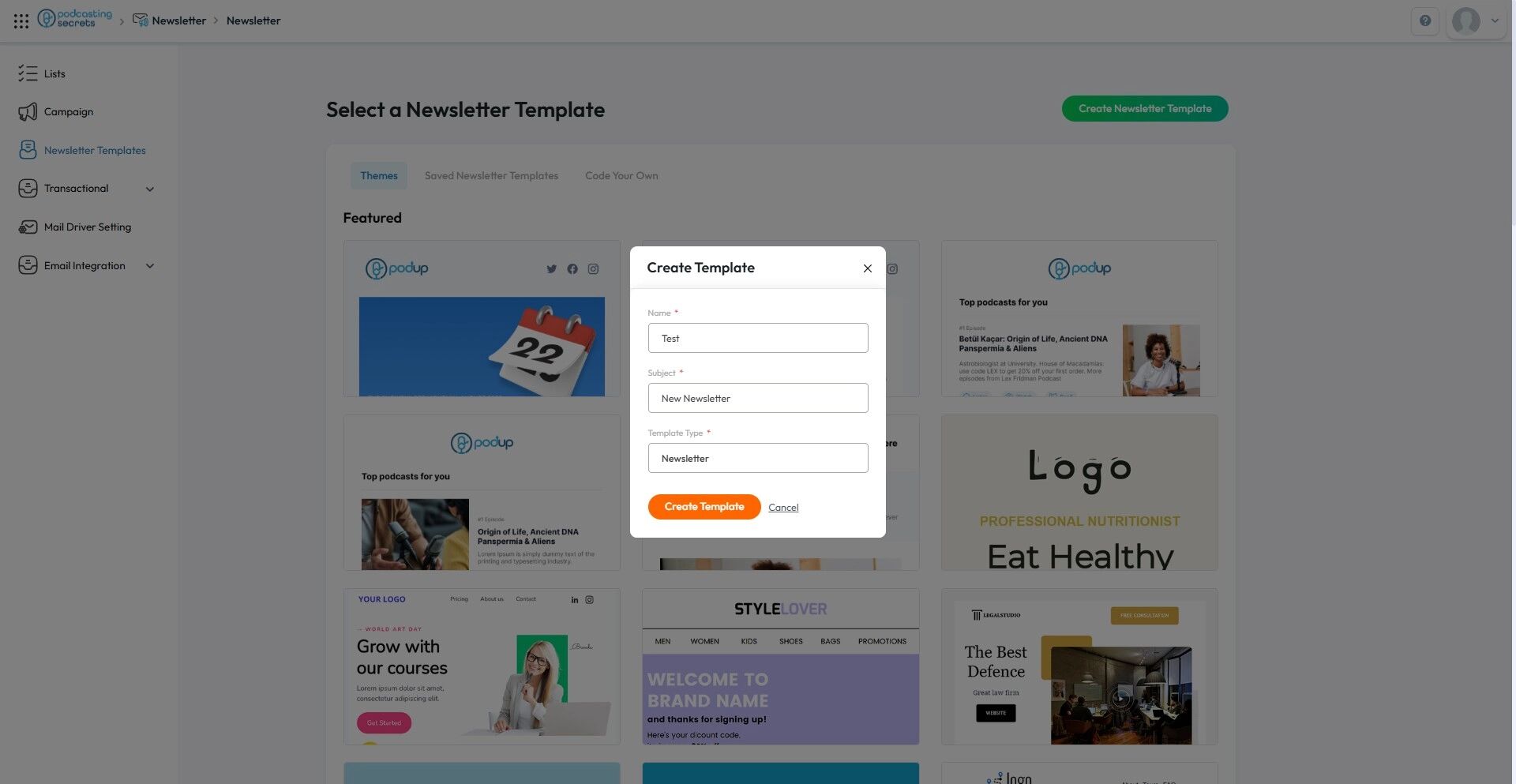Expand the Email Integration chevron
This screenshot has width=1516, height=784.
coord(150,266)
